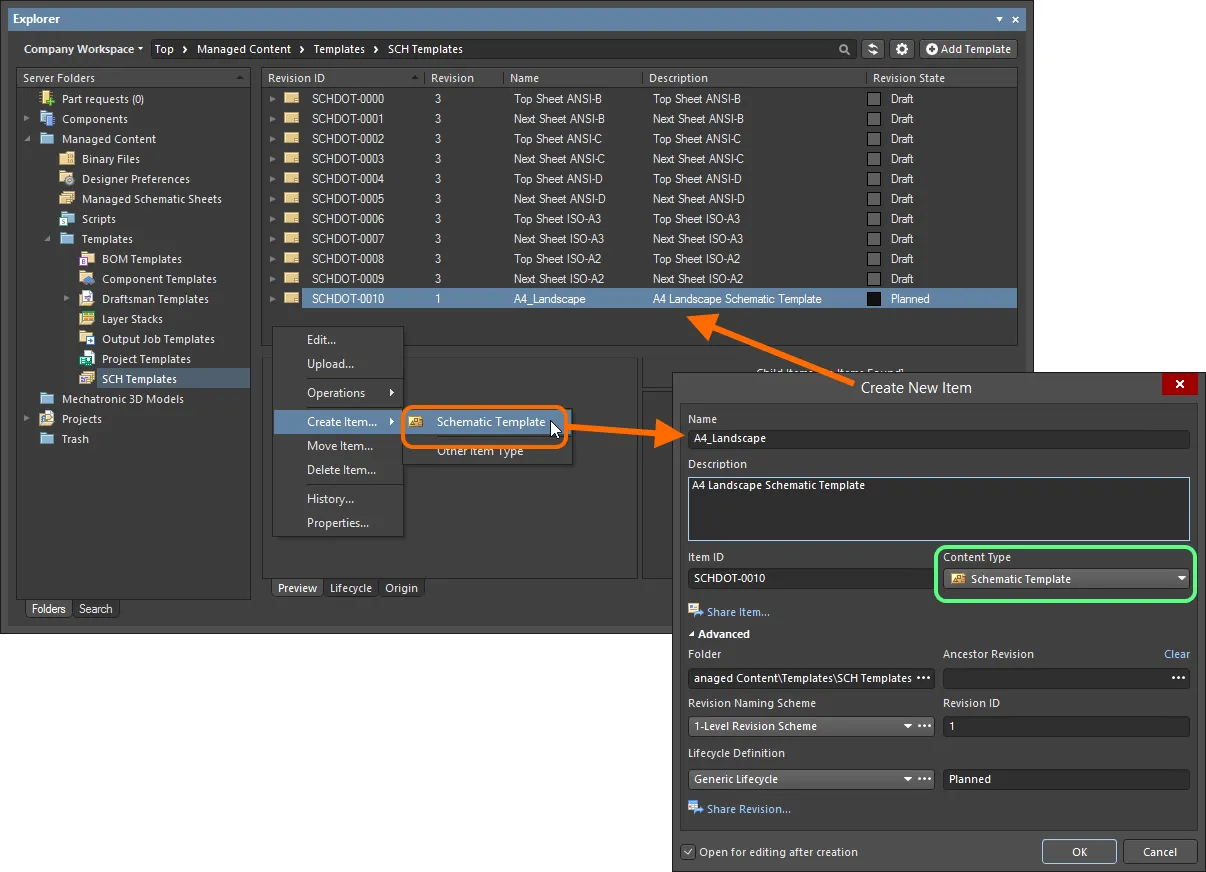
Task: Click the SCH Templates folder icon
Action: click(x=87, y=379)
